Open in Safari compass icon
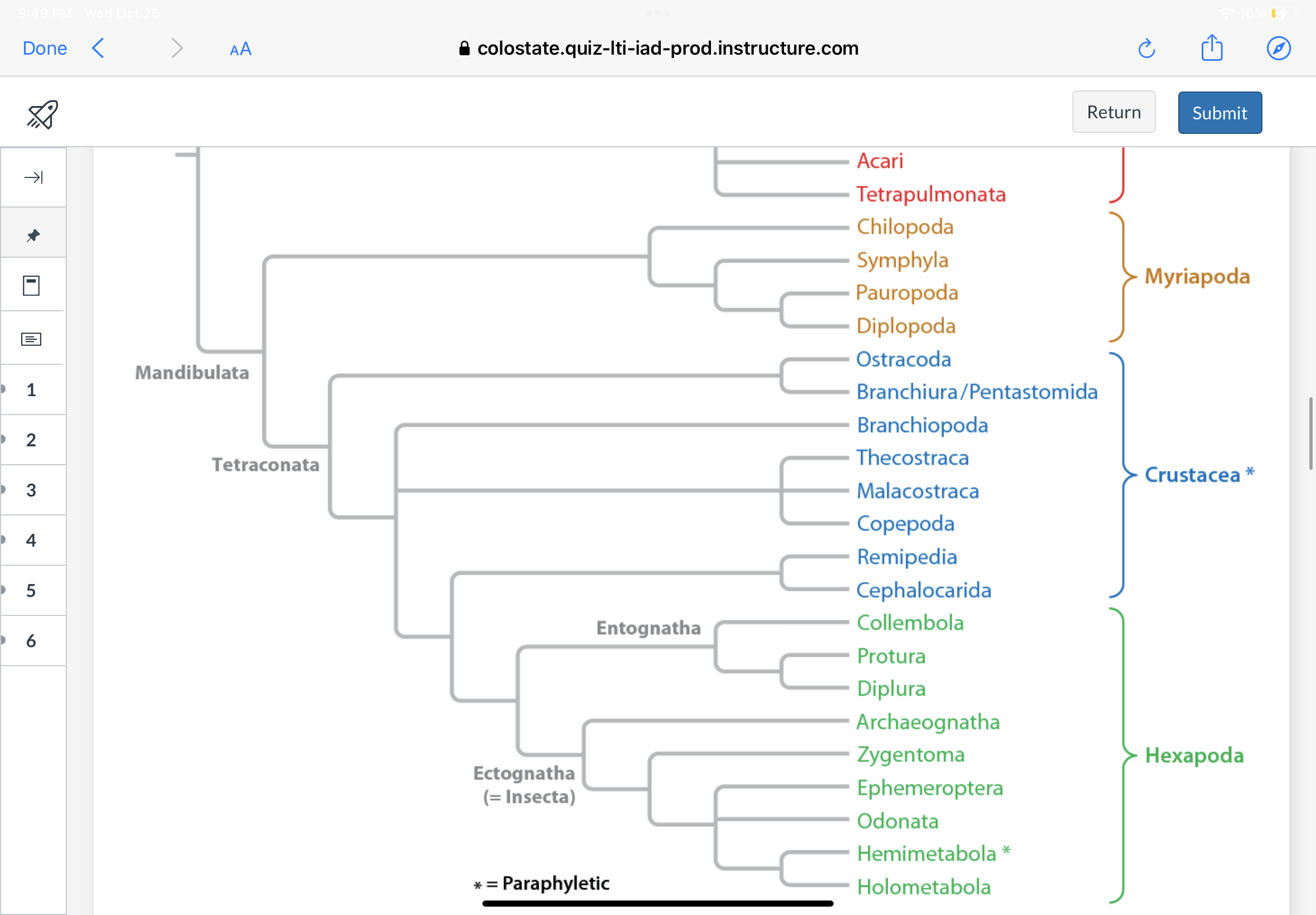 tap(1278, 48)
